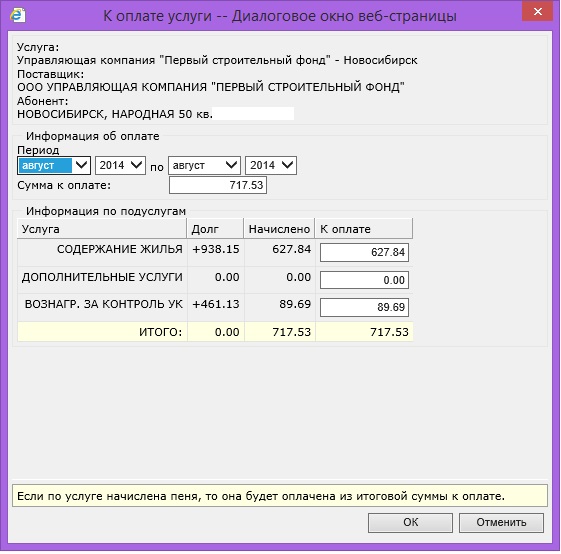Select the К оплате column header
Image resolution: width=561 pixels, height=554 pixels.
point(364,229)
